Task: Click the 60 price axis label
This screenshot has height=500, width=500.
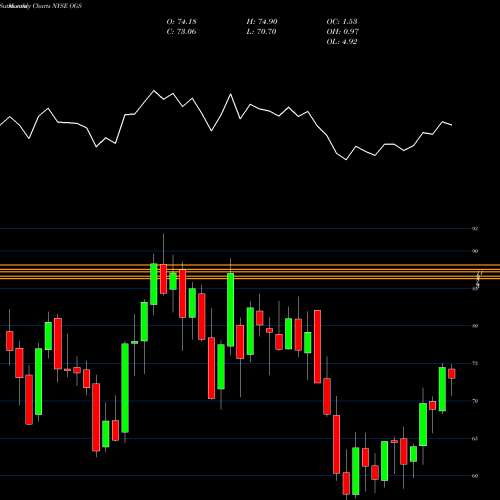Action: [475, 476]
